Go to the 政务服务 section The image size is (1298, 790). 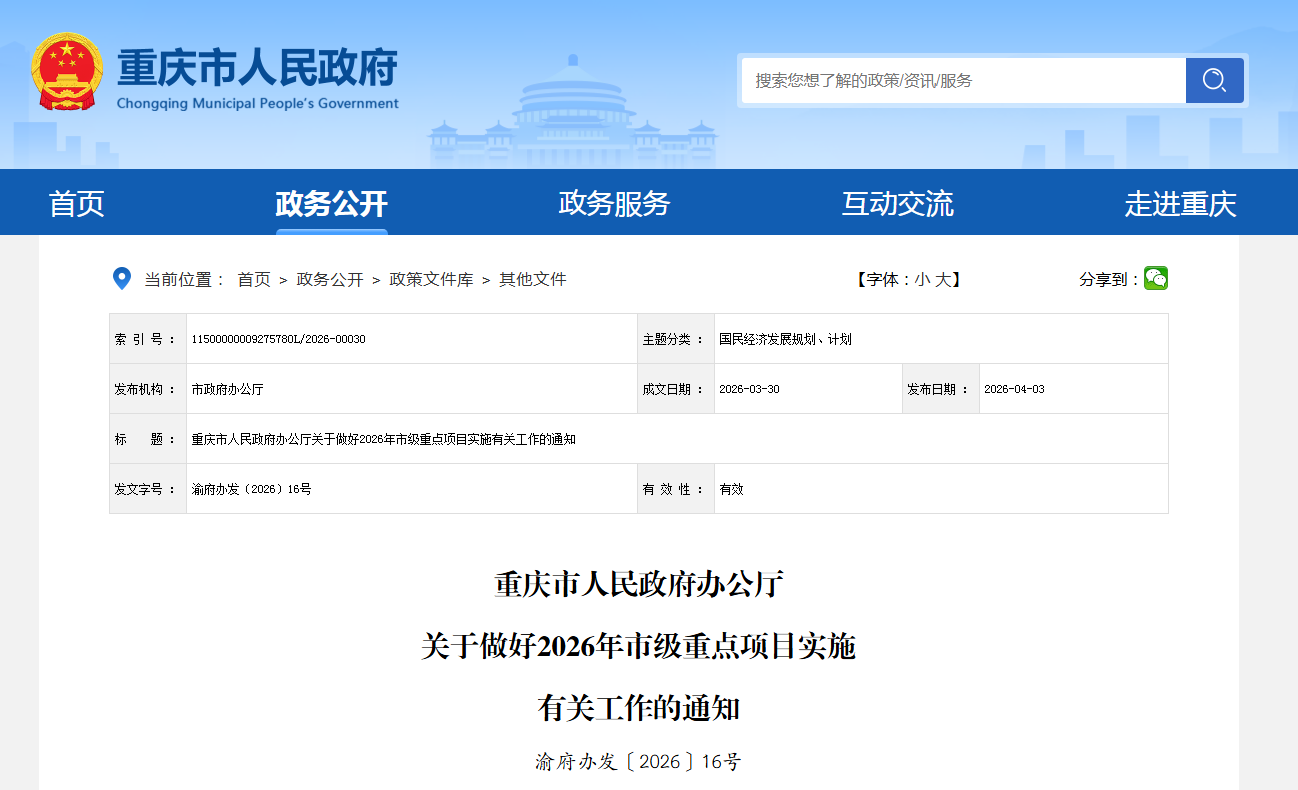pos(614,204)
